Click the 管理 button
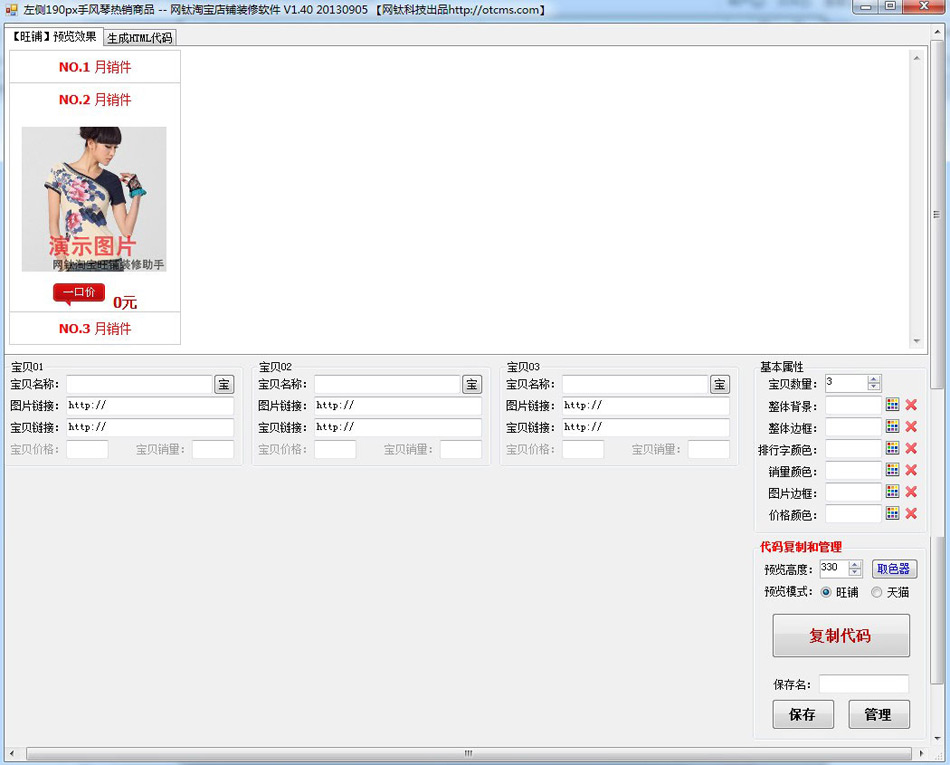The image size is (950, 765). [878, 714]
